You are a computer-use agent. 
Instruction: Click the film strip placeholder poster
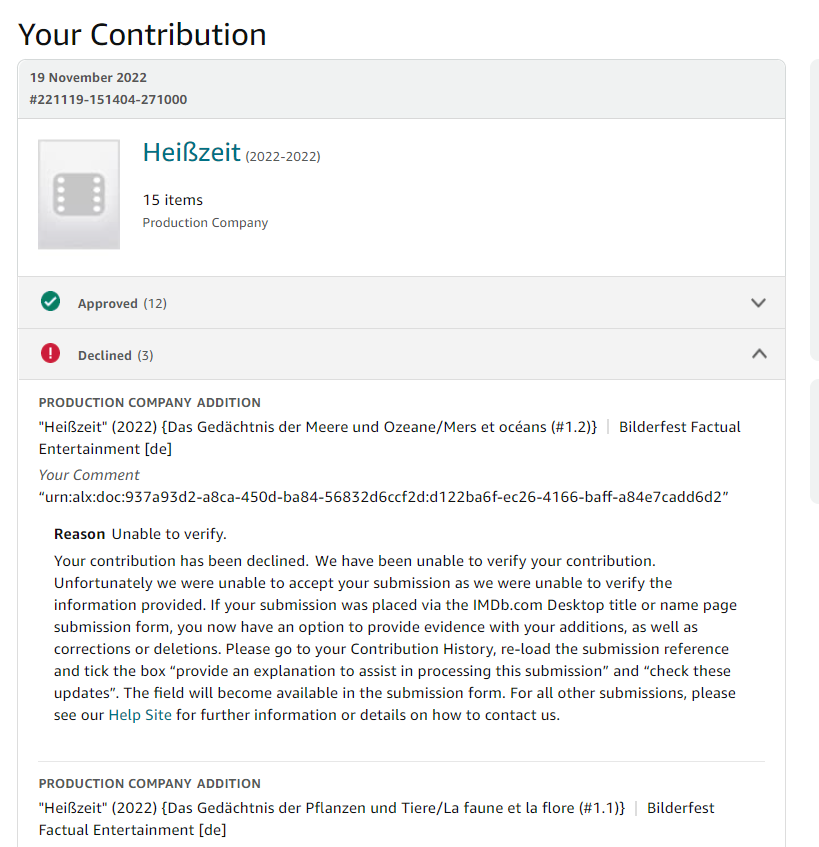coord(79,194)
